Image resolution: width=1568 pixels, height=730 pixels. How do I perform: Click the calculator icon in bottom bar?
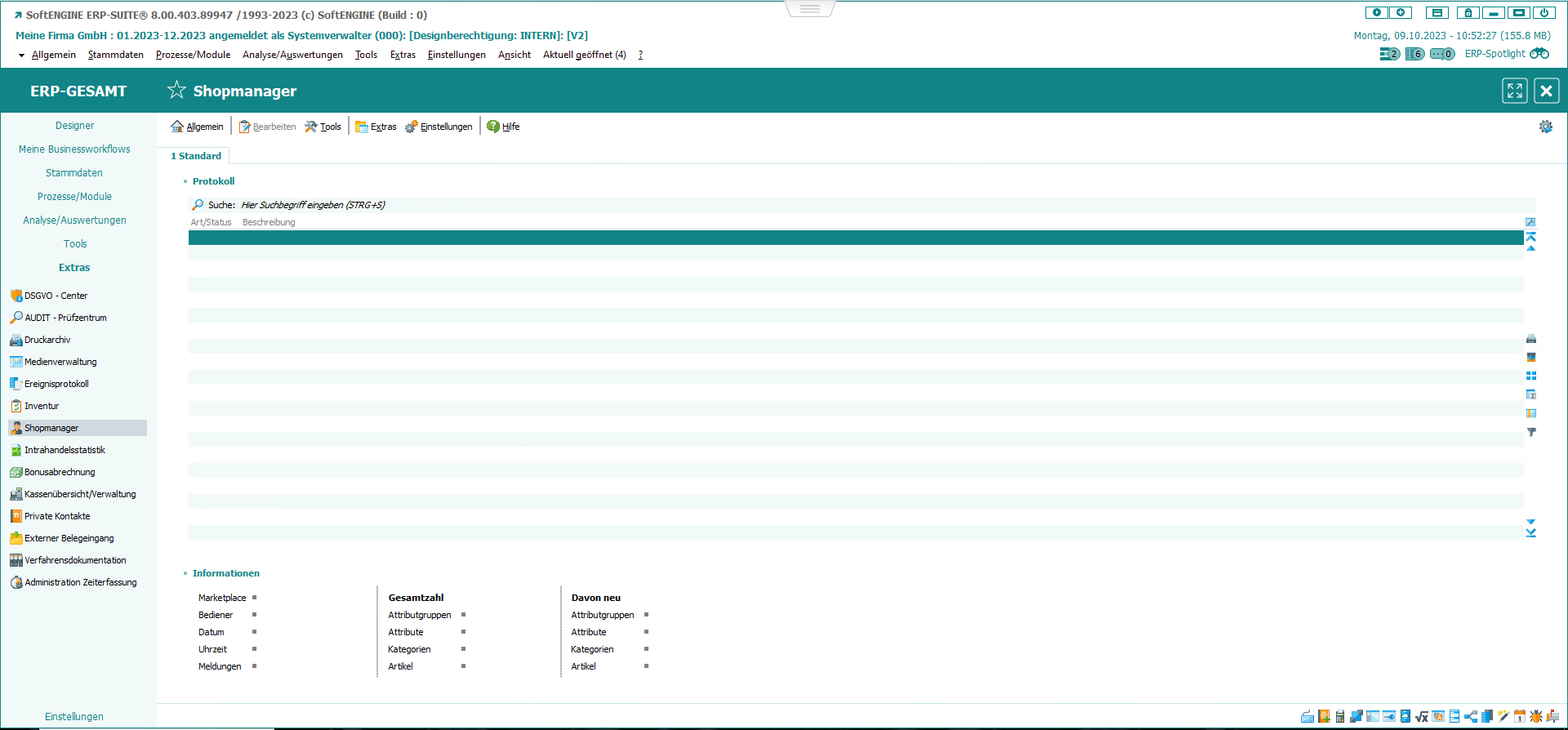pyautogui.click(x=1340, y=716)
